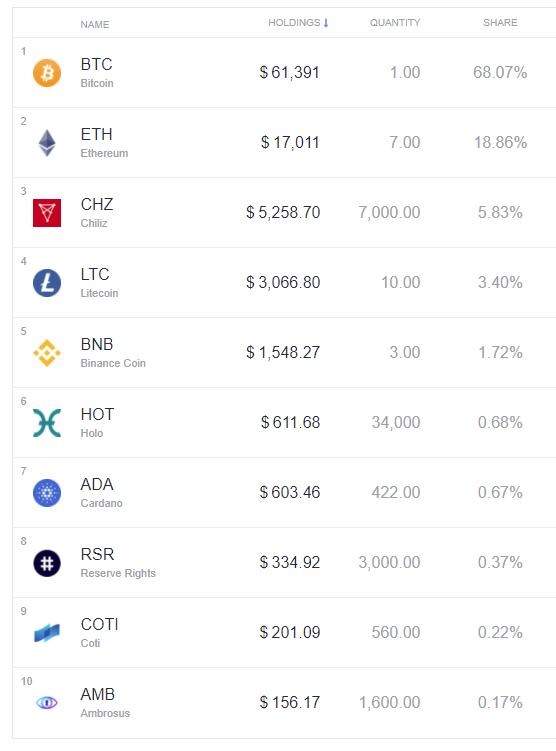Select the Cardano blue circle icon
The image size is (556, 751).
[47, 493]
